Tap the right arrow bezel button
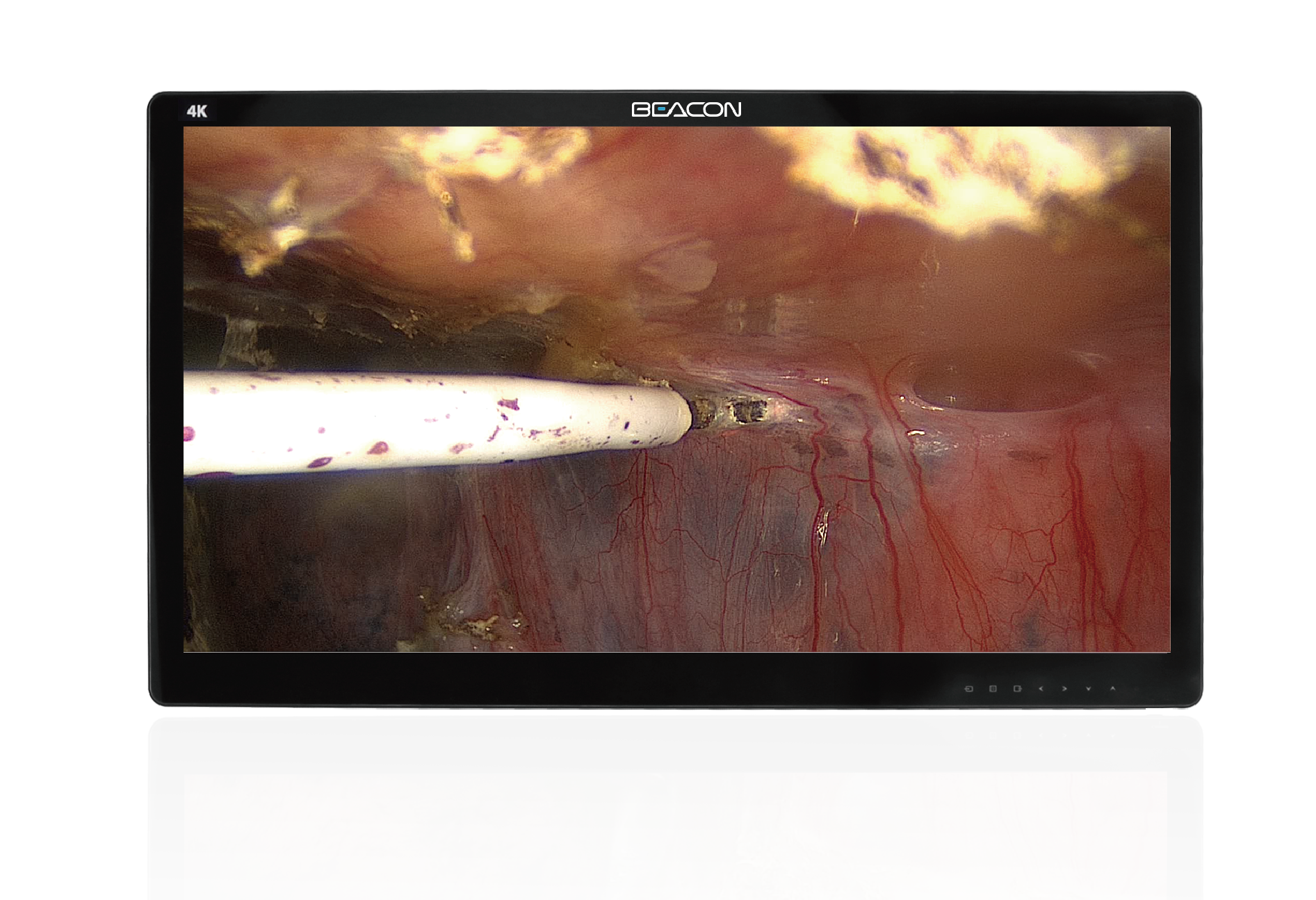Image resolution: width=1316 pixels, height=900 pixels. [1064, 689]
